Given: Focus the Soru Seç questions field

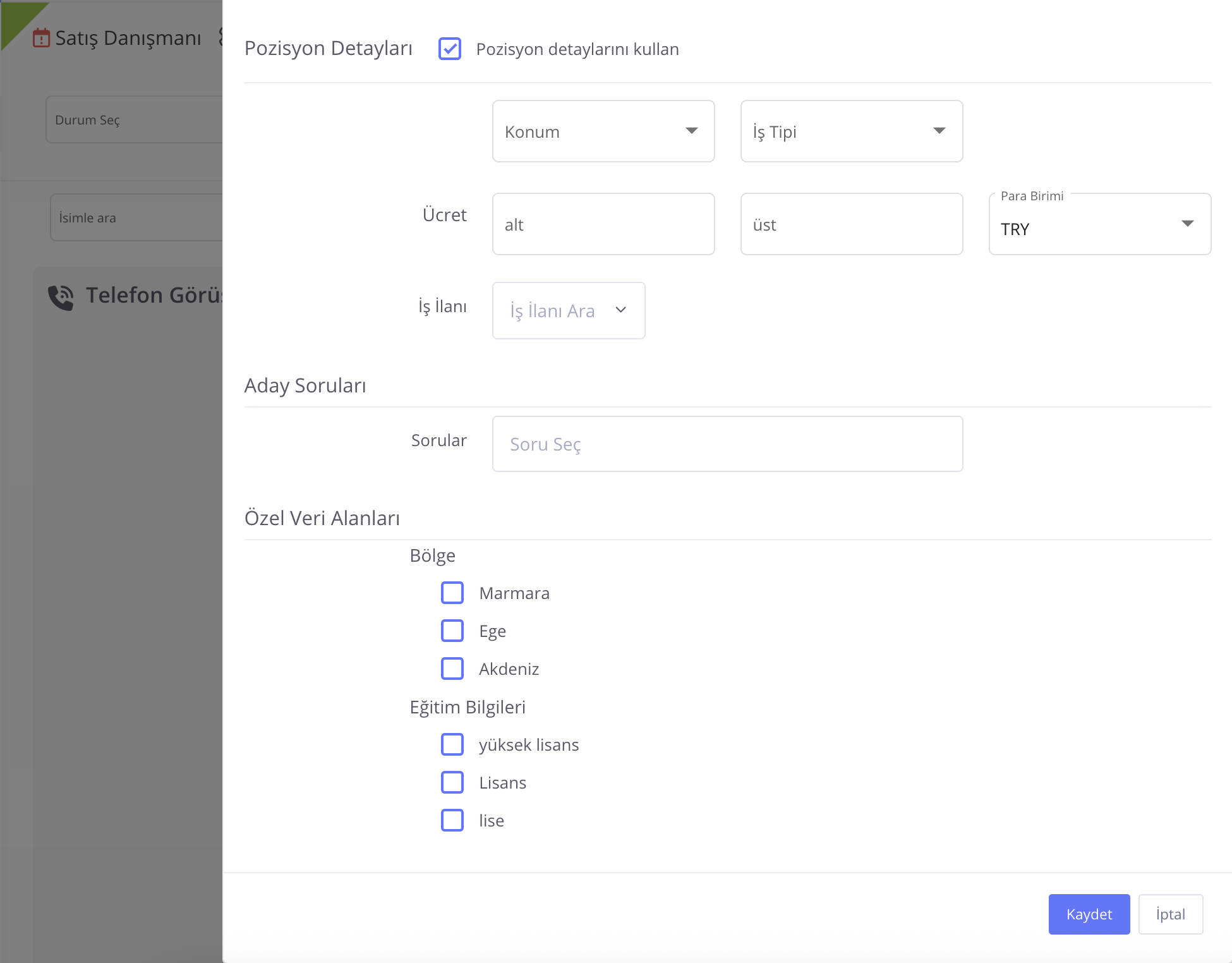Looking at the screenshot, I should pyautogui.click(x=727, y=444).
